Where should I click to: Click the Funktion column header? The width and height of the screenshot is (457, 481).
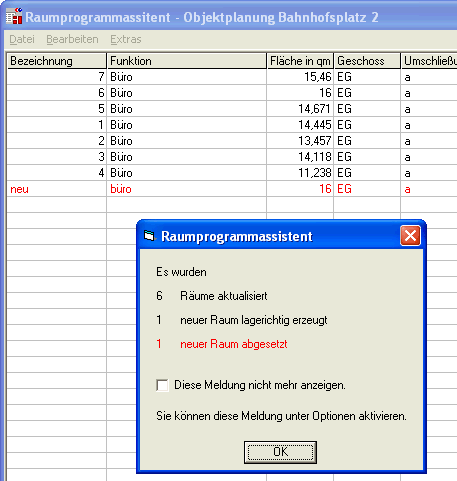[187, 61]
